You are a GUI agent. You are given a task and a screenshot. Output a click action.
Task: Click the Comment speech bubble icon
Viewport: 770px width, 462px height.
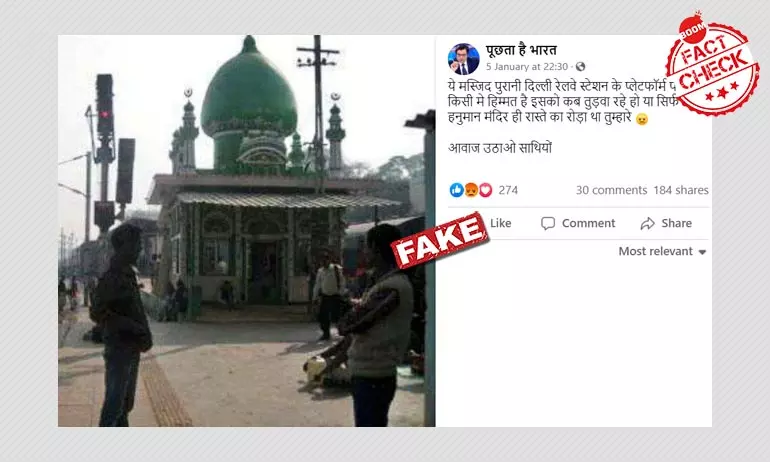click(x=548, y=223)
